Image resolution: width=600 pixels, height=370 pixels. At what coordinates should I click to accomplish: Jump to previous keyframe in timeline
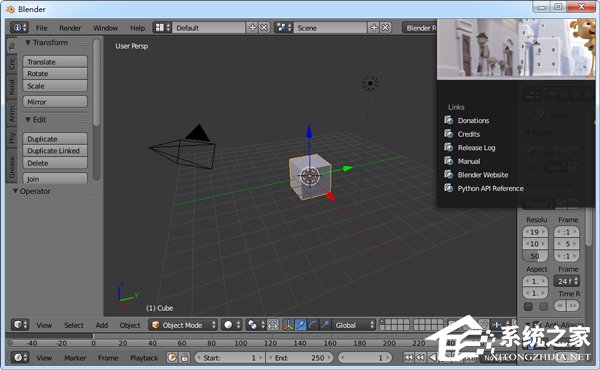click(420, 358)
